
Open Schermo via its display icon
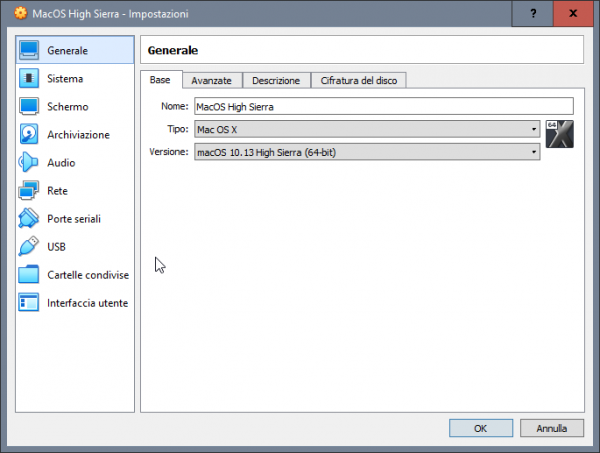(29, 106)
